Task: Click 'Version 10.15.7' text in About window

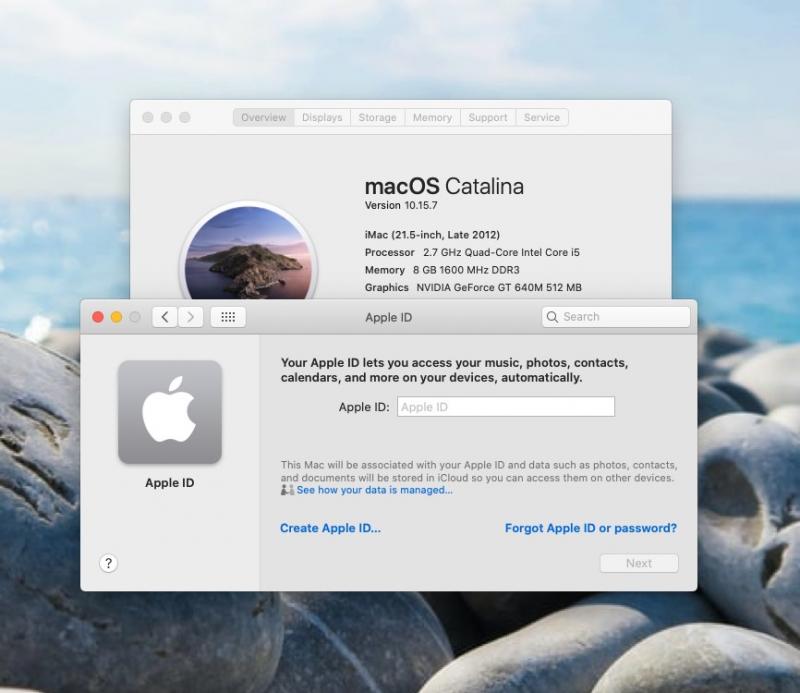Action: (x=401, y=205)
